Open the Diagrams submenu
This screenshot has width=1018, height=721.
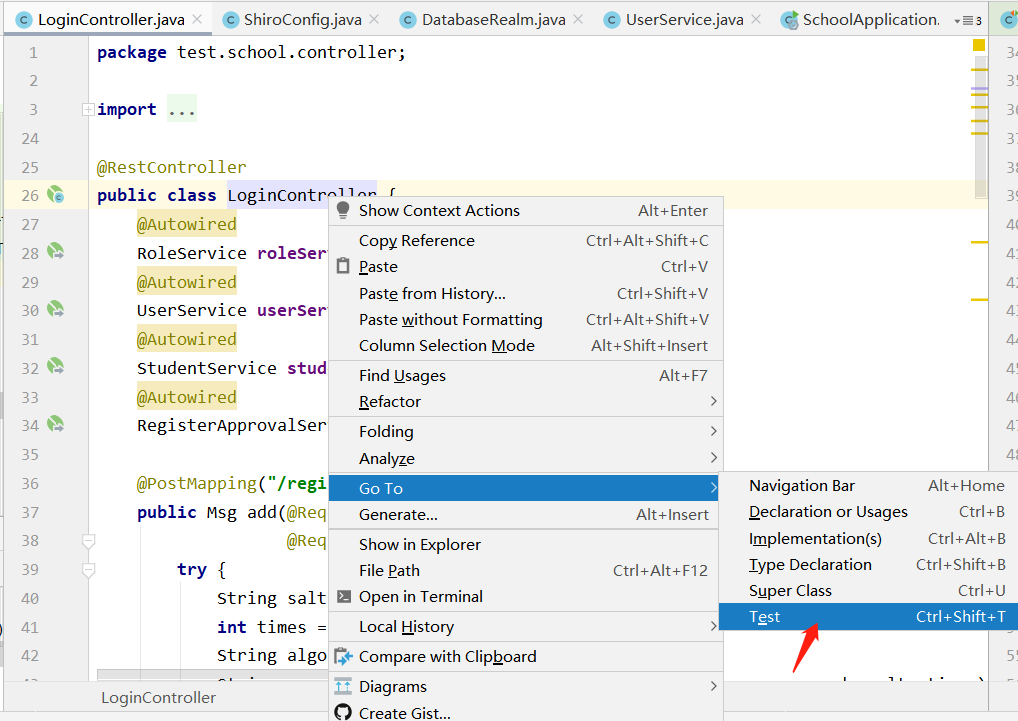[x=526, y=687]
